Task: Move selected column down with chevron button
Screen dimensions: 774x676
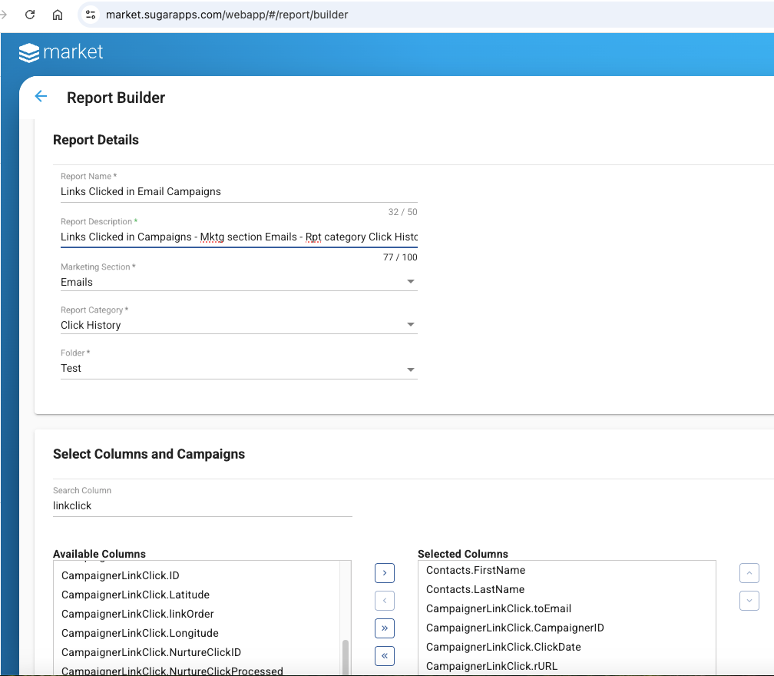Action: click(749, 601)
